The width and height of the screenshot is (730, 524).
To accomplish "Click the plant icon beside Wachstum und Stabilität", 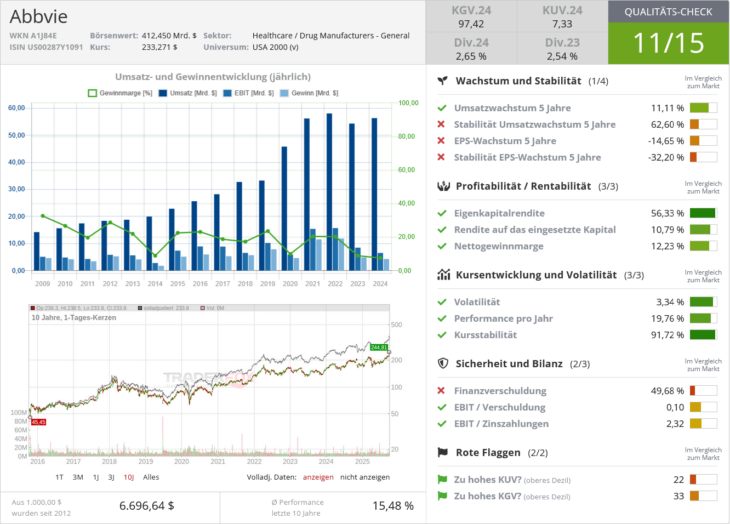I will pyautogui.click(x=442, y=81).
